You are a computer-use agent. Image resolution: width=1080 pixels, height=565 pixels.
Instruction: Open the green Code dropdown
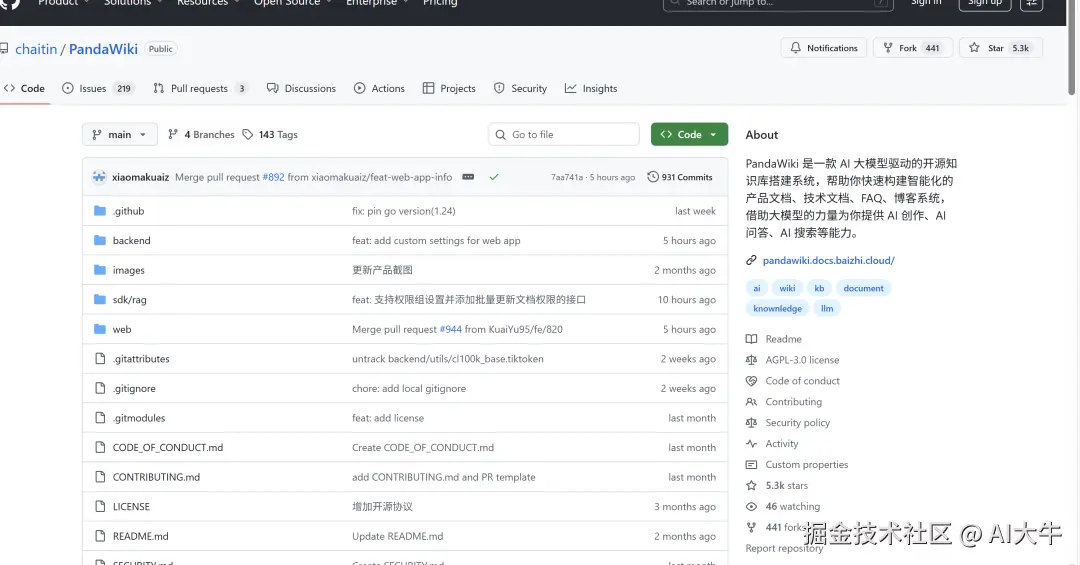click(x=689, y=134)
